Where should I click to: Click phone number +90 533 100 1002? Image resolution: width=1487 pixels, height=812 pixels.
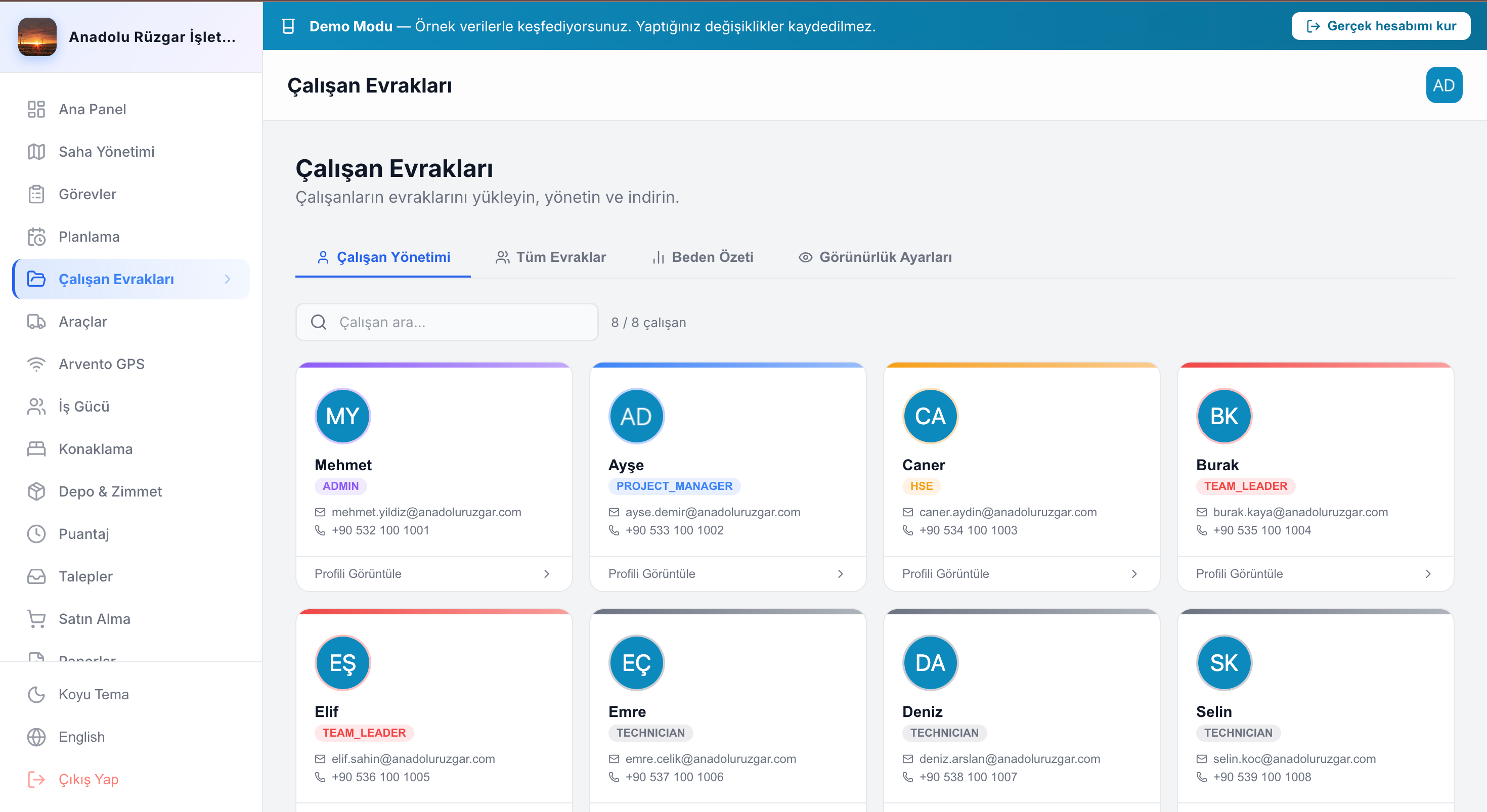[x=674, y=530]
